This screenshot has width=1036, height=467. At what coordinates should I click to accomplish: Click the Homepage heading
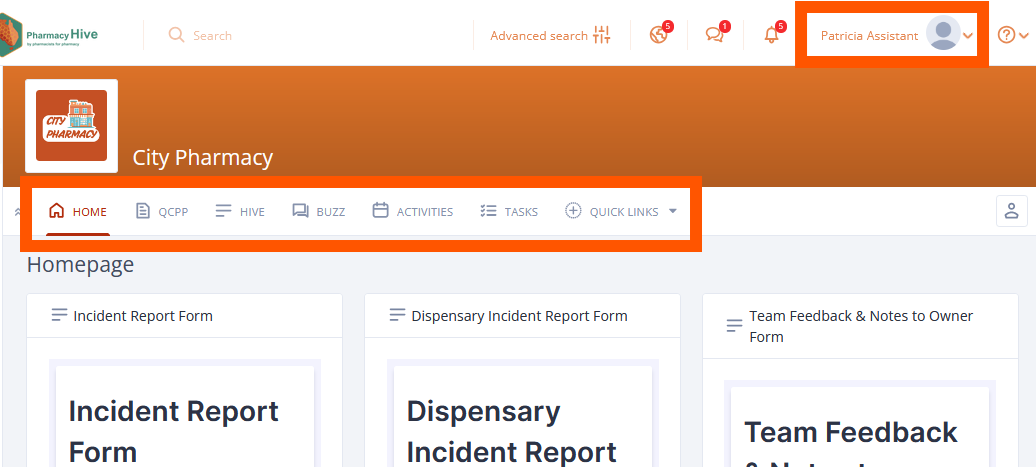click(x=81, y=265)
